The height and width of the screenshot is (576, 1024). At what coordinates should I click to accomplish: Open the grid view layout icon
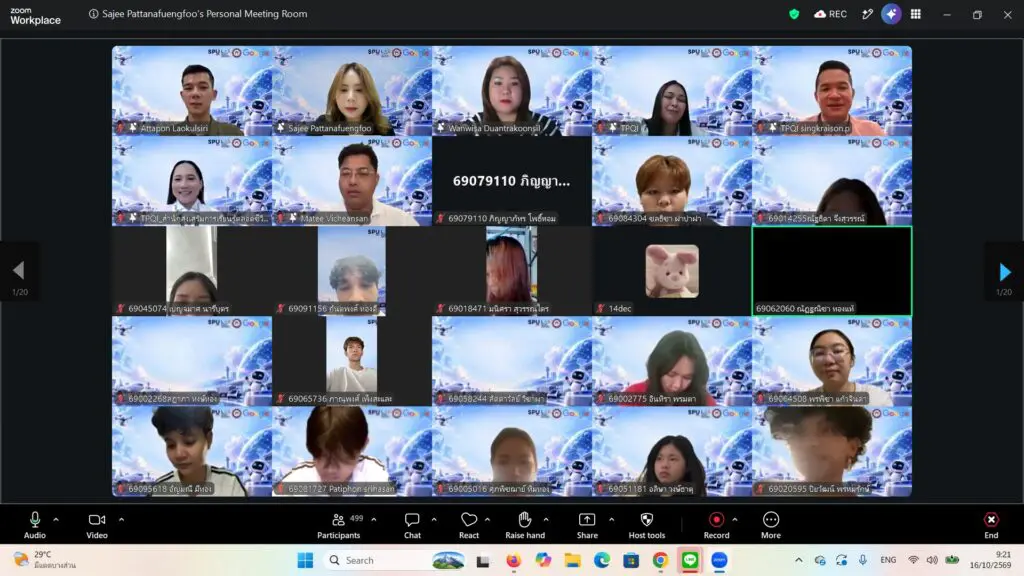pos(916,14)
